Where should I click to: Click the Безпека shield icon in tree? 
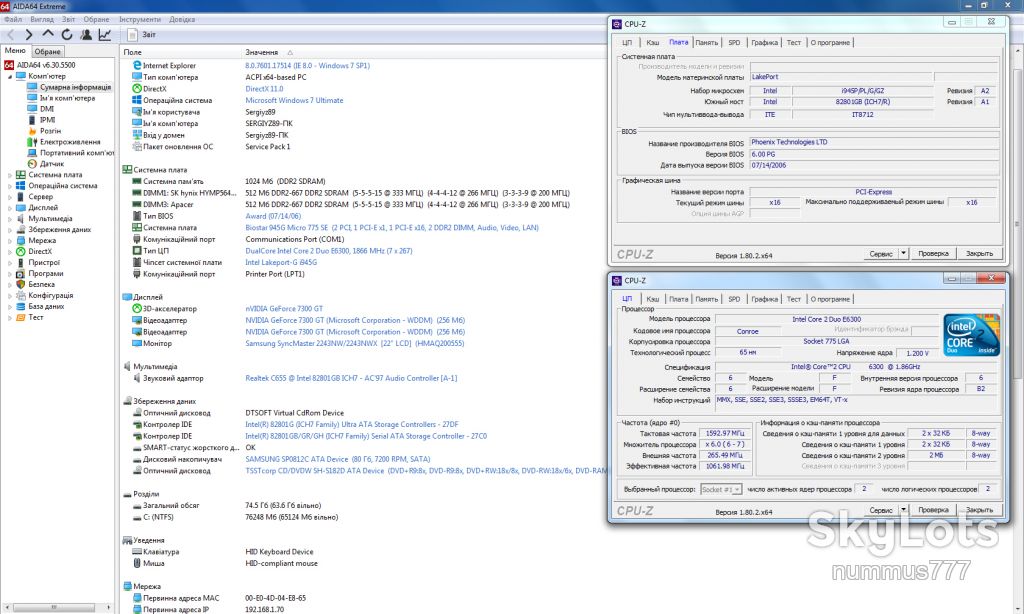tap(20, 284)
